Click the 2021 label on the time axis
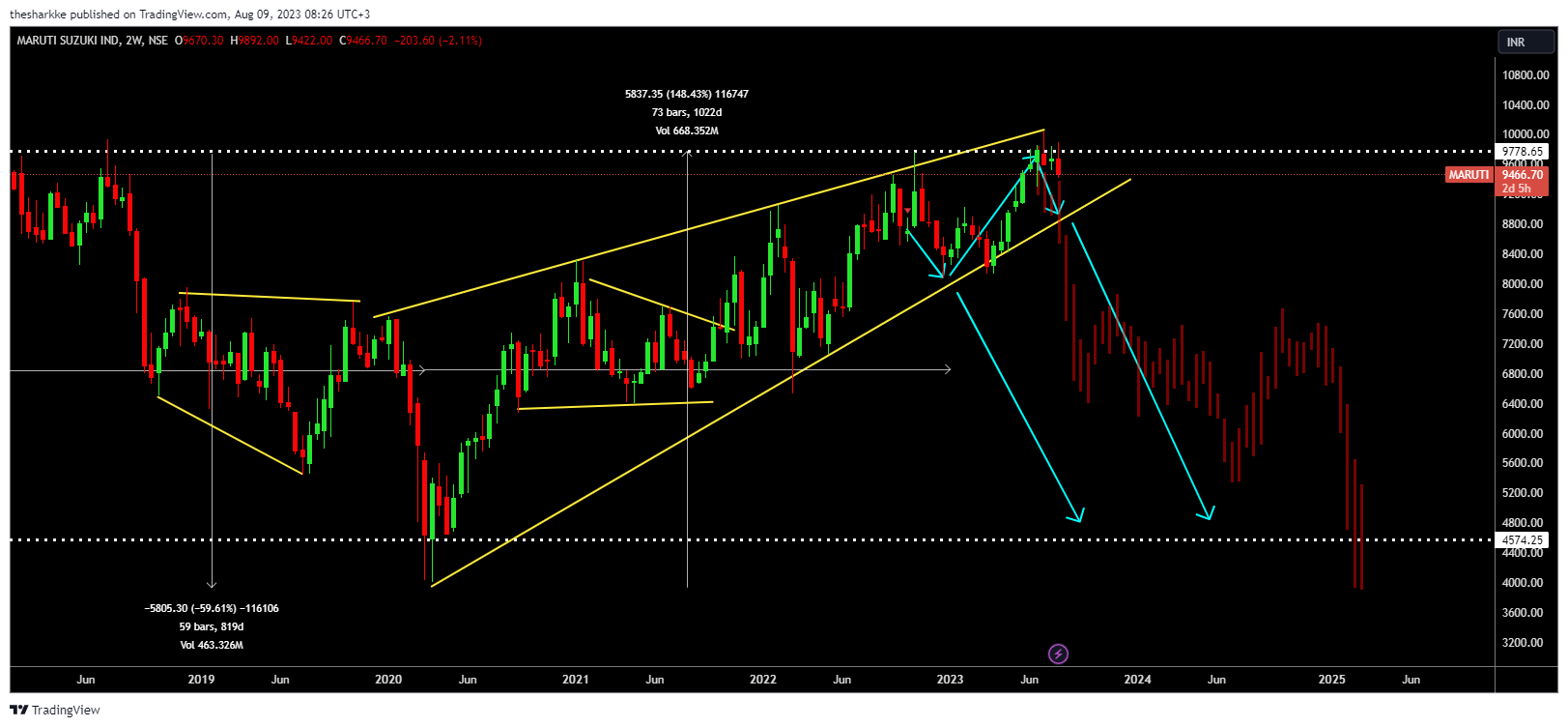 (x=576, y=680)
